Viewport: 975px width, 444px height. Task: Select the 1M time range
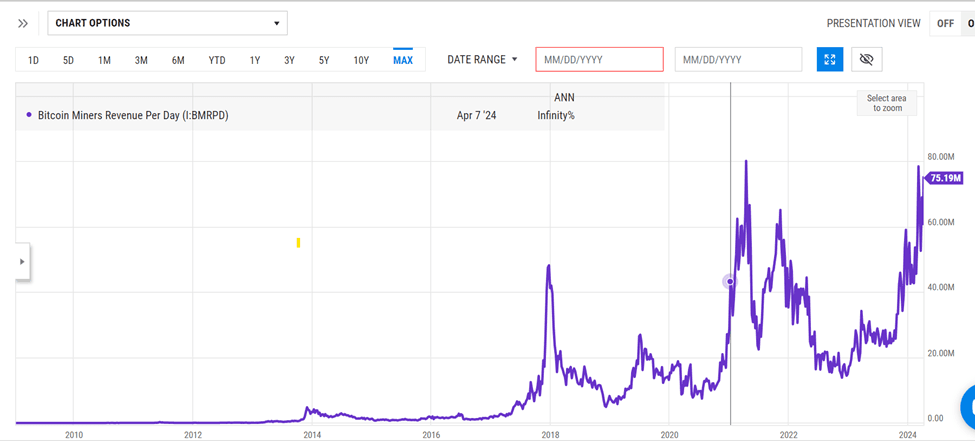(104, 61)
